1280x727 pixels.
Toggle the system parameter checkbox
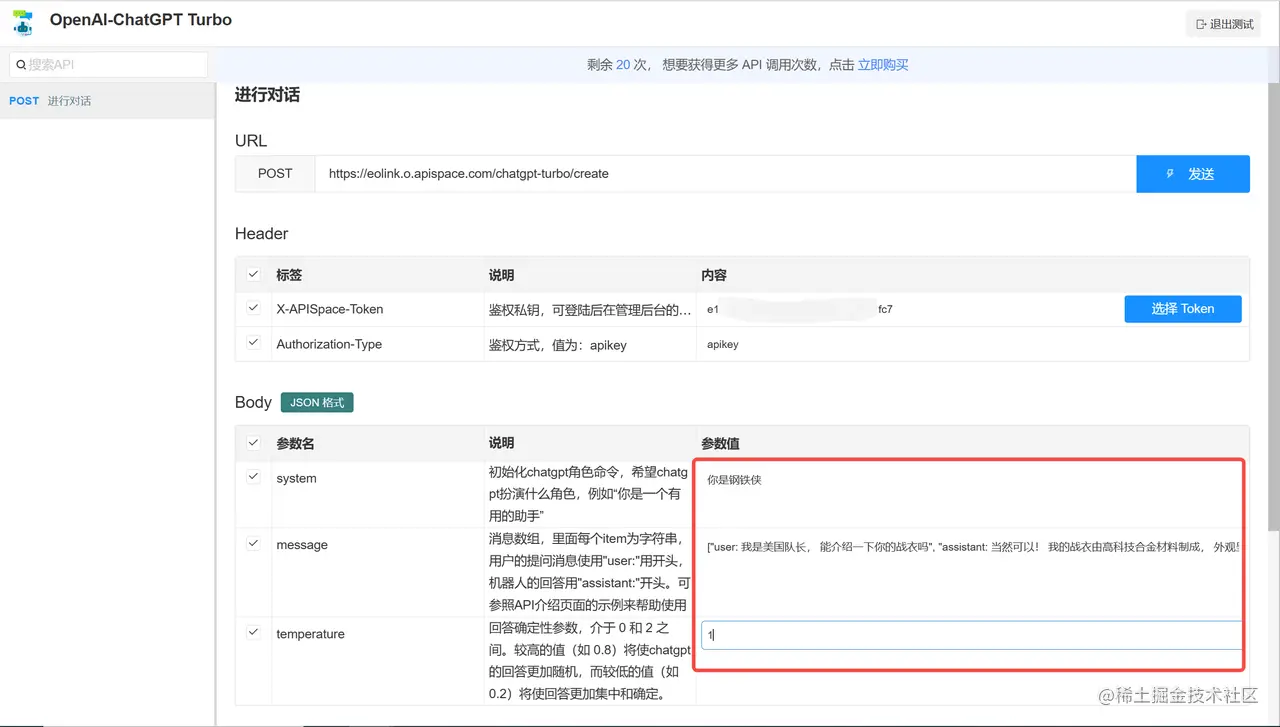coord(253,477)
